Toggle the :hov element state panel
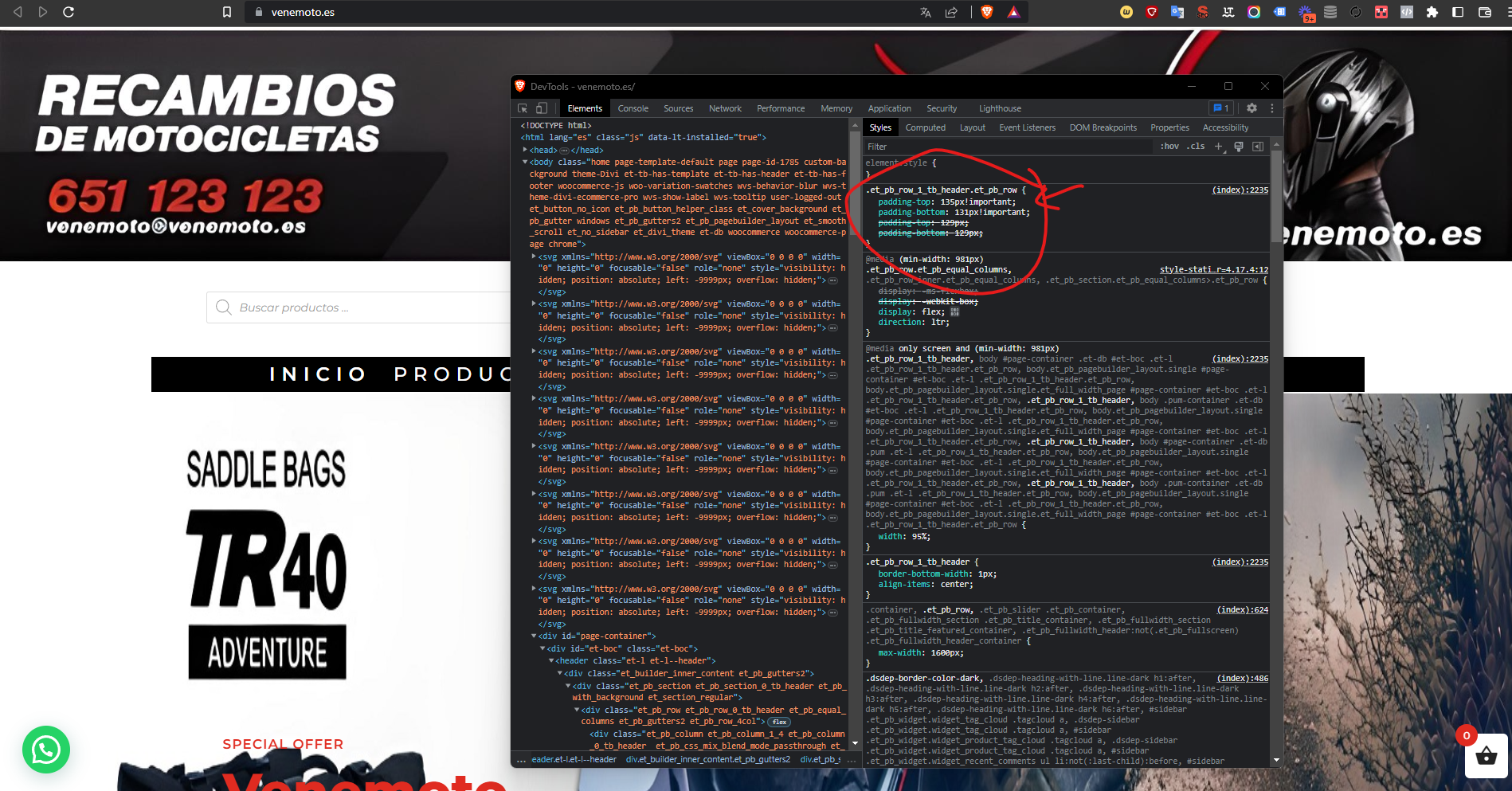1512x791 pixels. click(x=1169, y=147)
